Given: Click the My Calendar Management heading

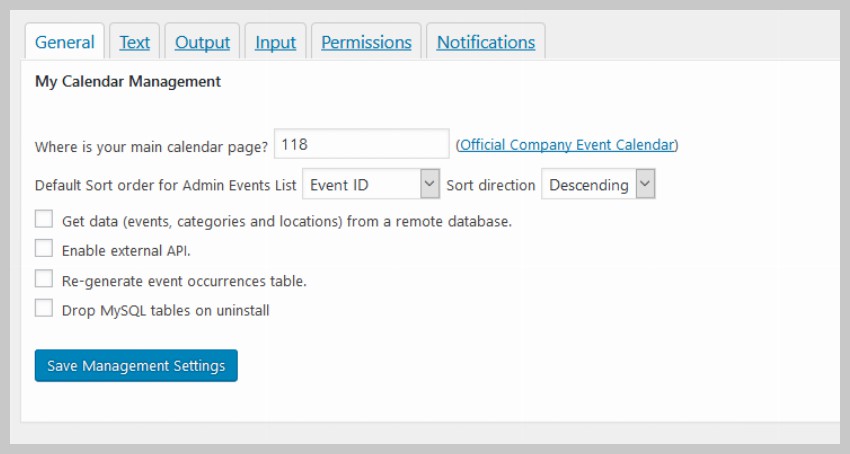Looking at the screenshot, I should pyautogui.click(x=128, y=81).
